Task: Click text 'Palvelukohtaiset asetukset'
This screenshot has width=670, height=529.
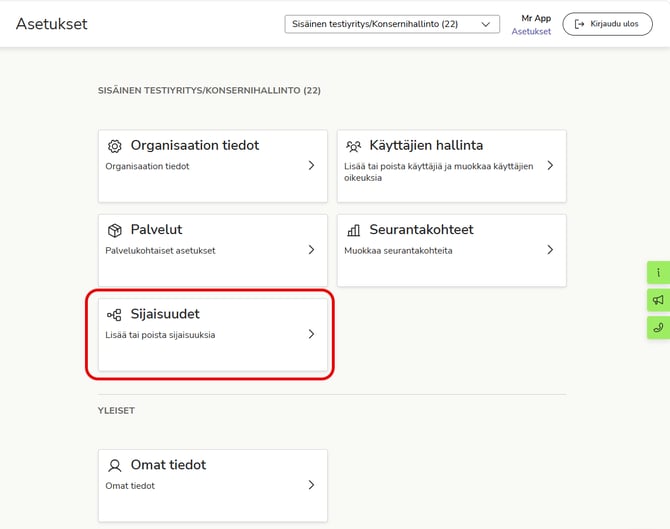Action: 160,251
